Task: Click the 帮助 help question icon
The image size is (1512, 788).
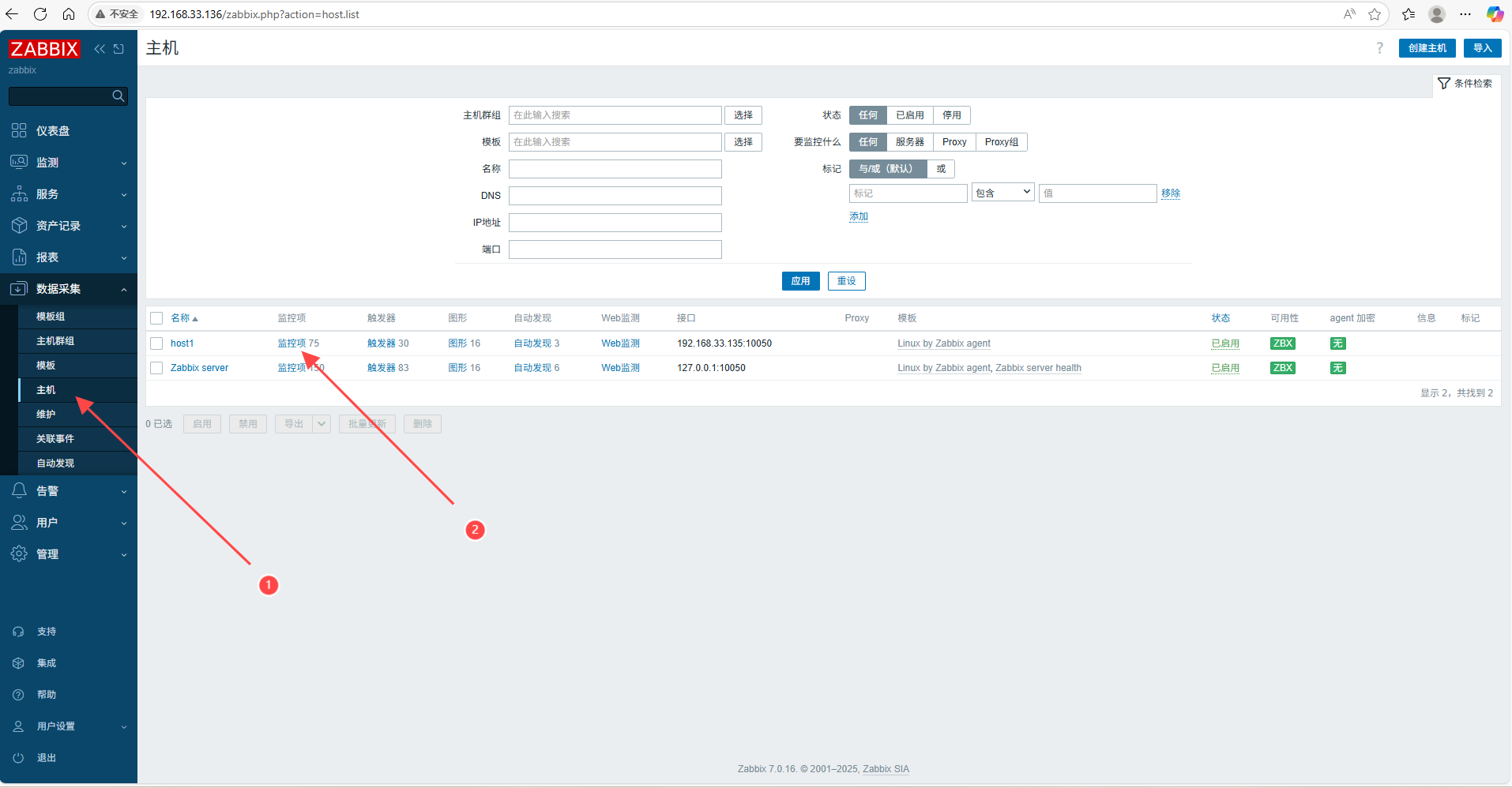Action: click(18, 695)
